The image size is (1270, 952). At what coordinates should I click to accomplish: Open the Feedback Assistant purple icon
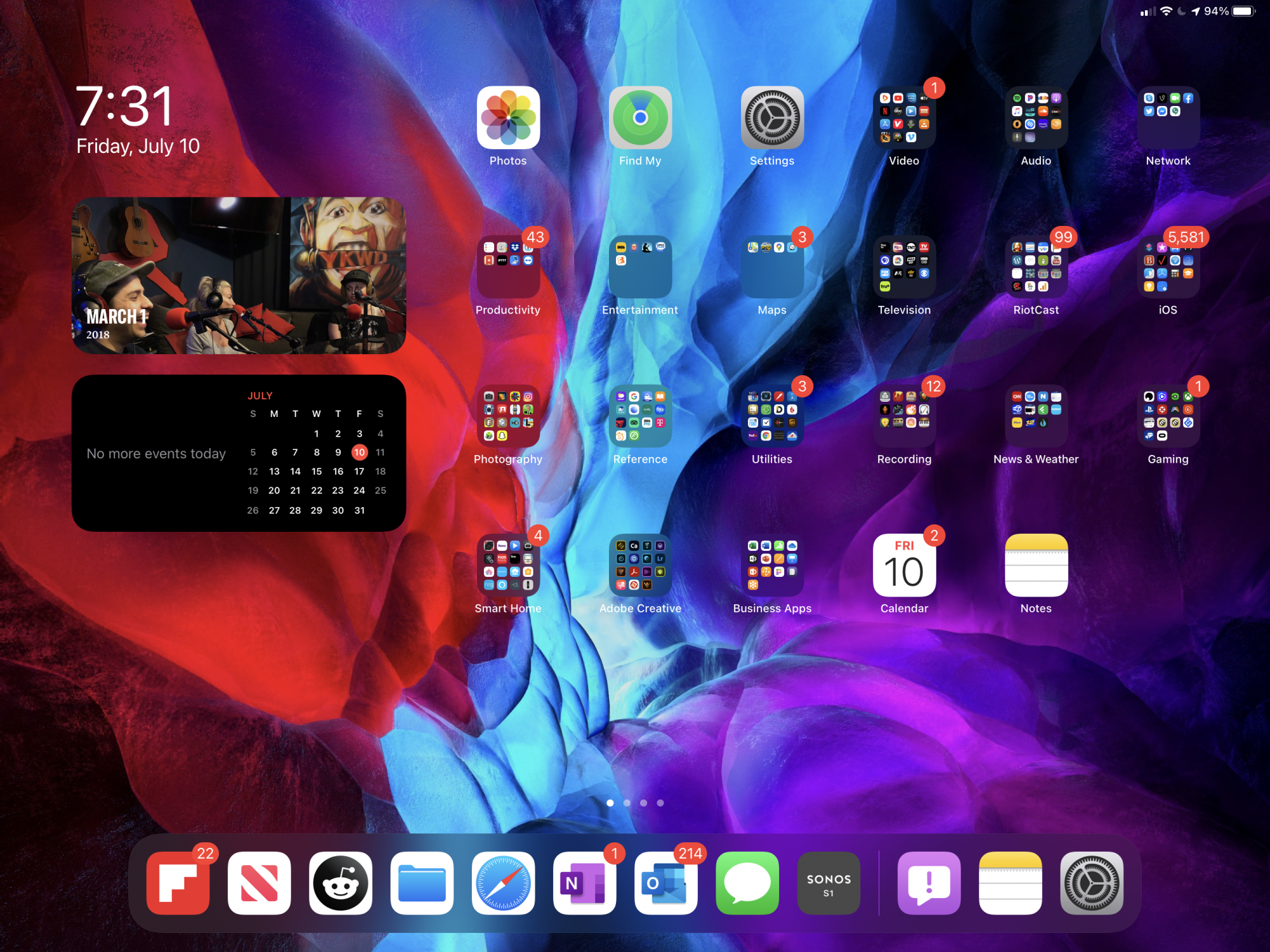coord(928,883)
